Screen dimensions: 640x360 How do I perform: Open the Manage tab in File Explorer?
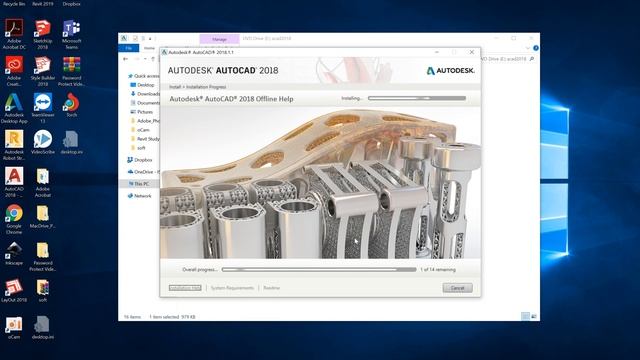click(x=219, y=39)
